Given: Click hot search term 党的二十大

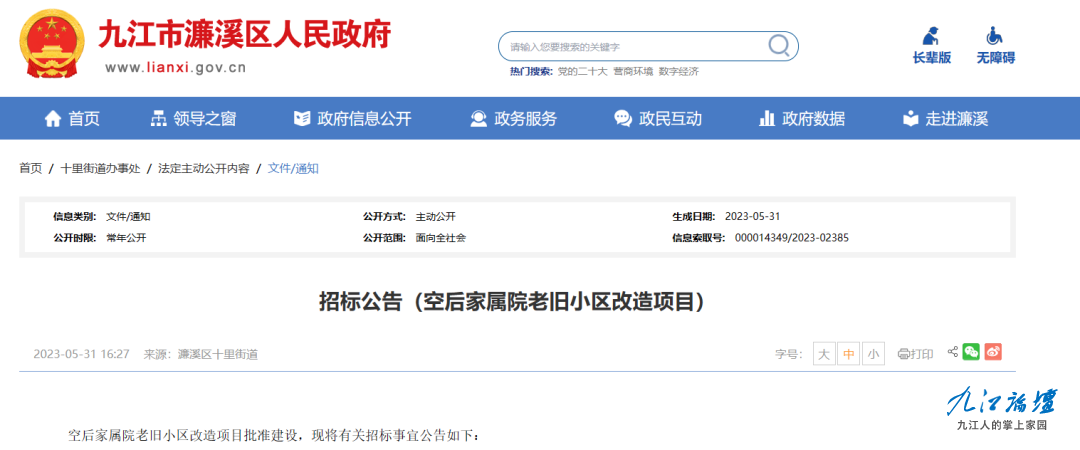Looking at the screenshot, I should [x=582, y=72].
